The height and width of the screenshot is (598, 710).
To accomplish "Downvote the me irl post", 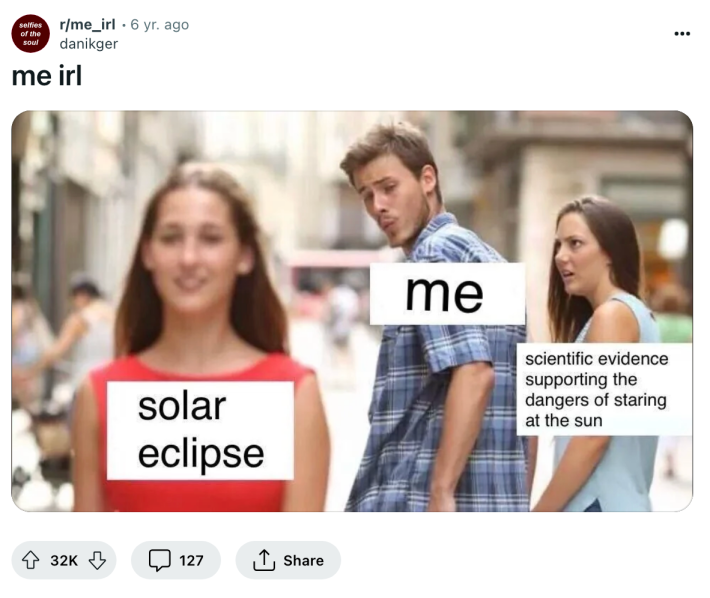I will coord(97,560).
